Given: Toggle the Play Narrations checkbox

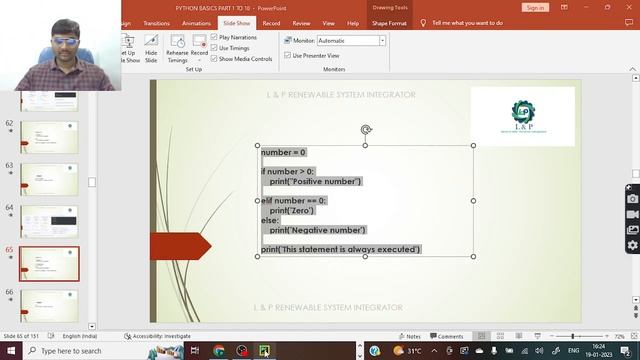Looking at the screenshot, I should tap(214, 37).
